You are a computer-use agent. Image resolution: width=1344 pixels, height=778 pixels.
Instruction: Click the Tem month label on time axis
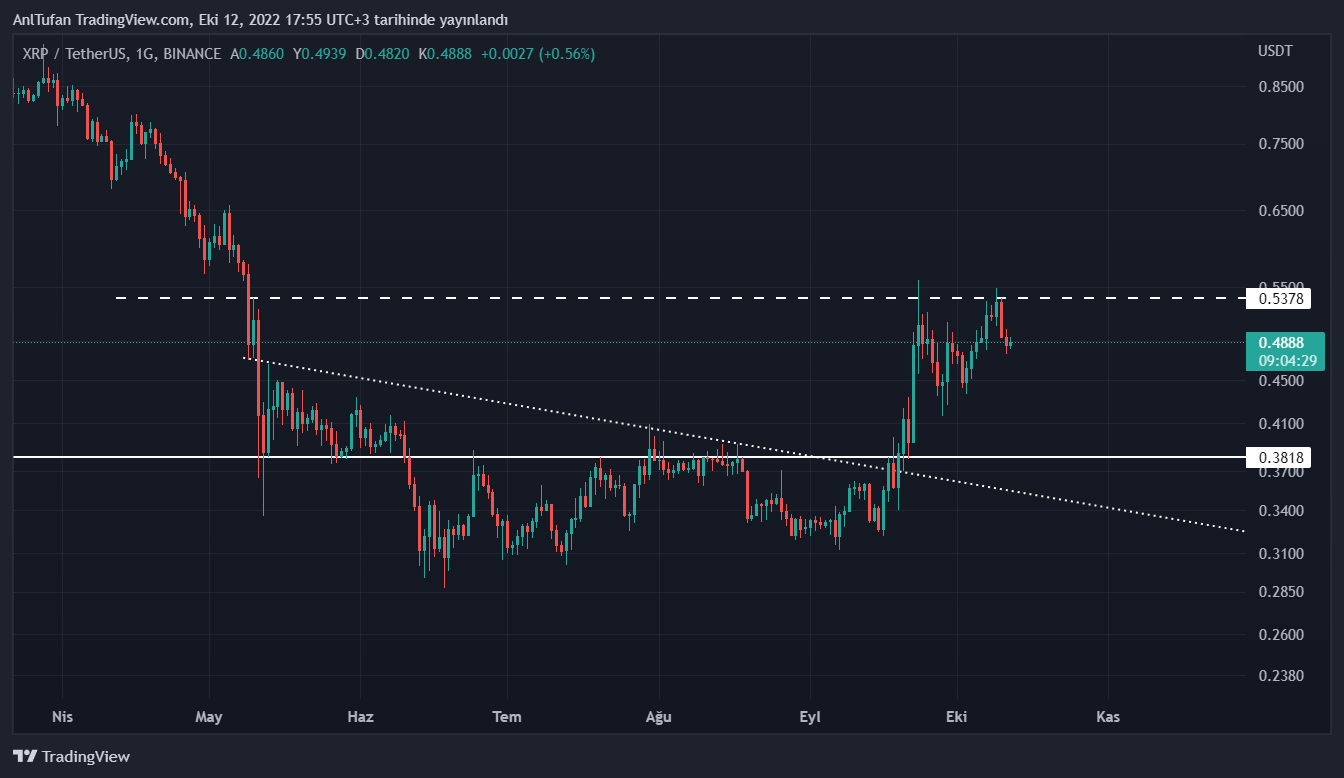[508, 717]
